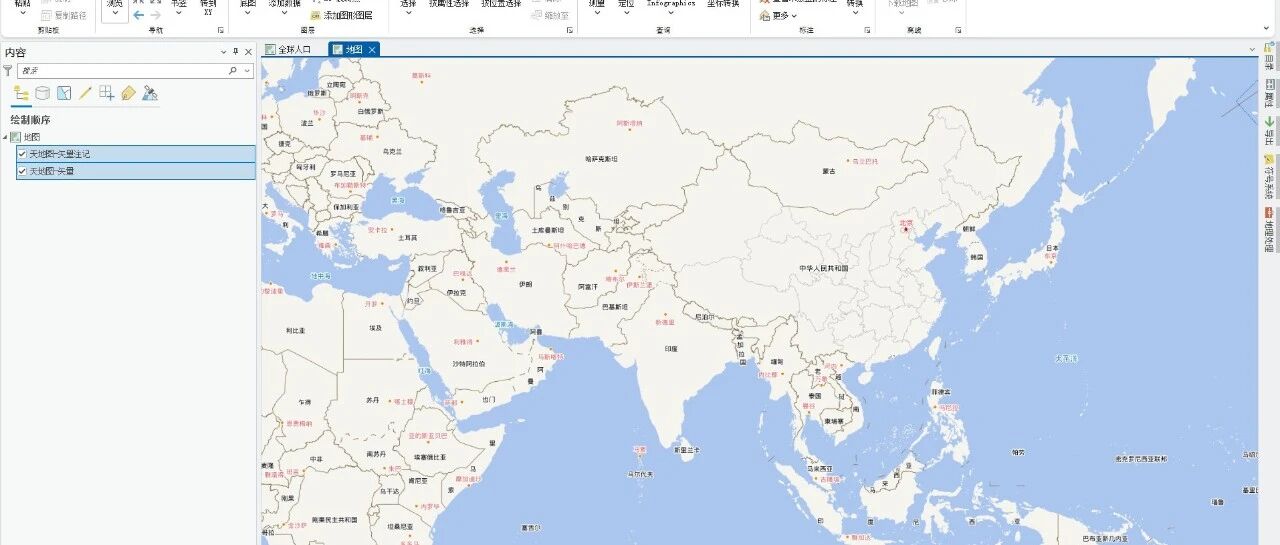Expand the 更多 dropdown in labeling group
The image size is (1280, 545).
779,15
